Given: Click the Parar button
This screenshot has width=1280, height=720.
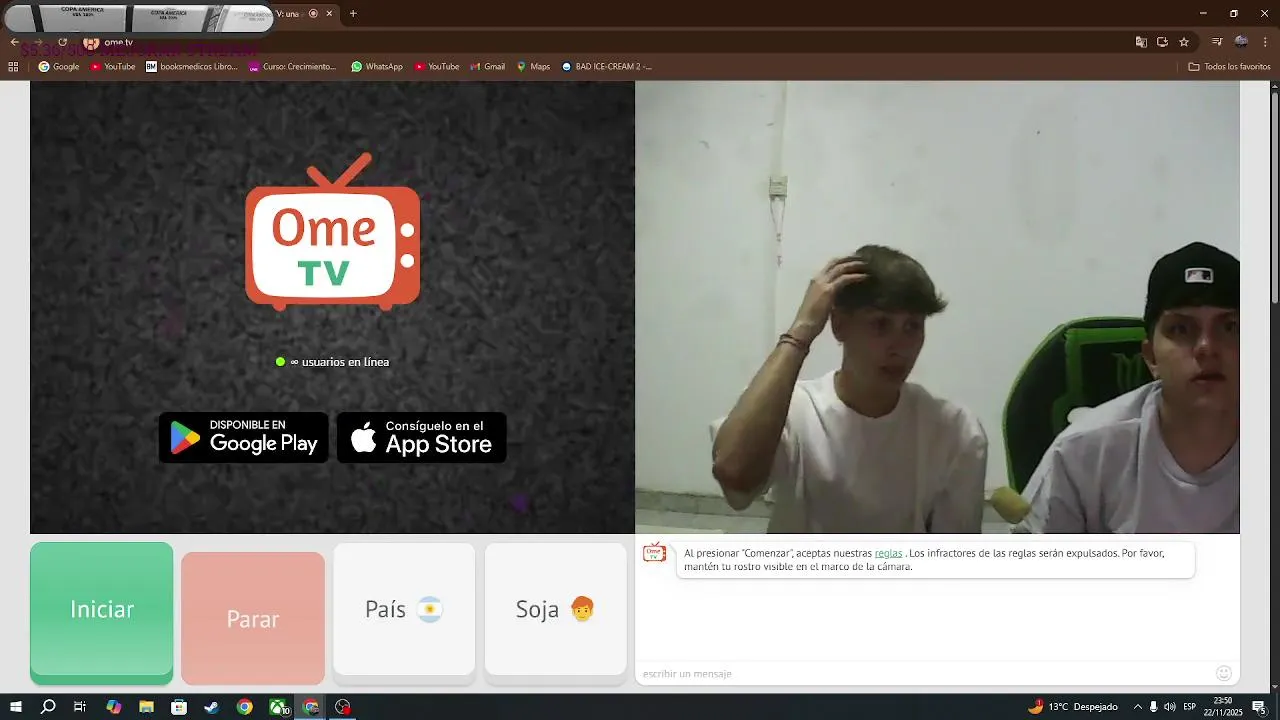Looking at the screenshot, I should click(x=253, y=619).
